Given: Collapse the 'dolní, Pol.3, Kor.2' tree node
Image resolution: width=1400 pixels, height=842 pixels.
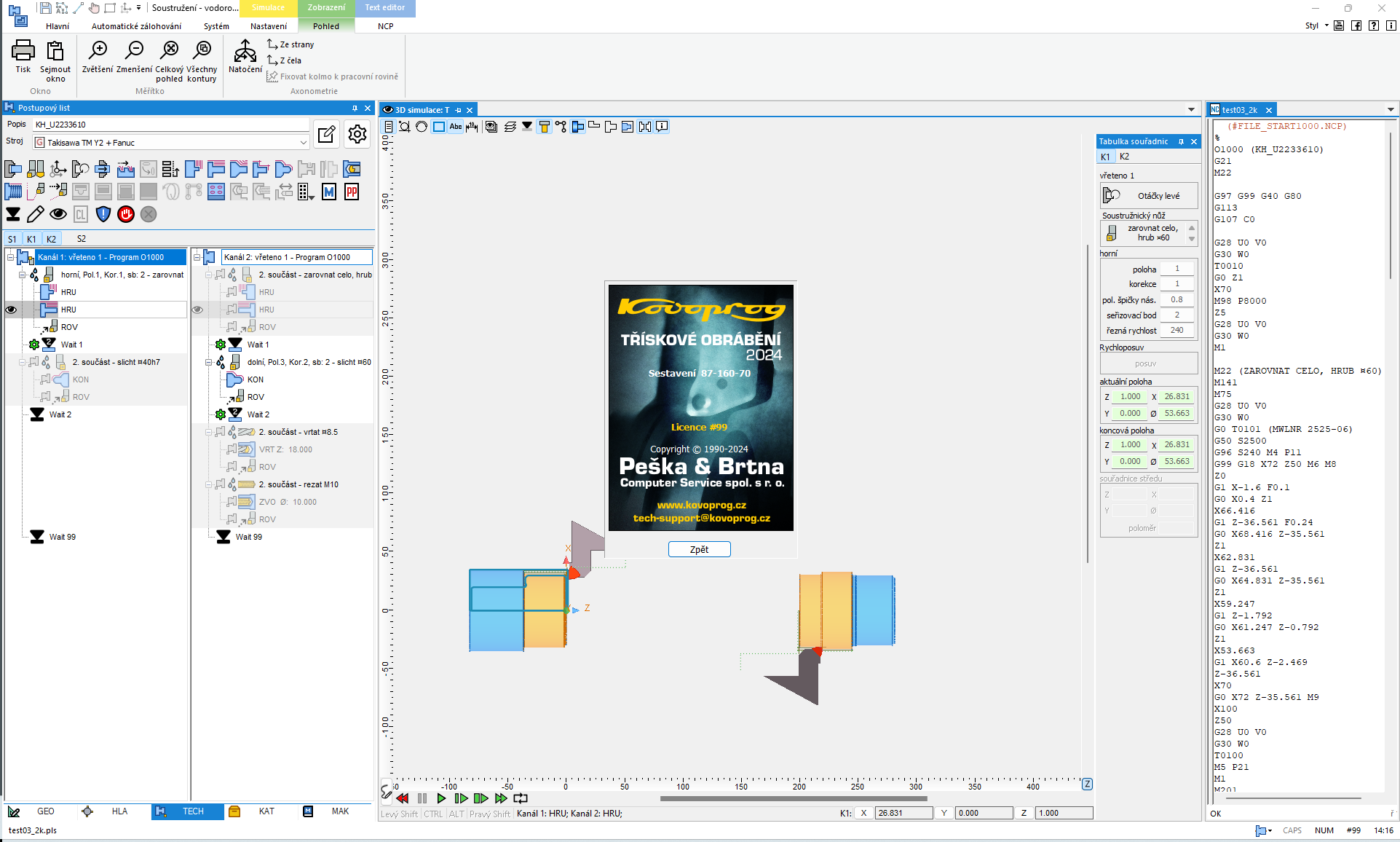Looking at the screenshot, I should pyautogui.click(x=209, y=362).
